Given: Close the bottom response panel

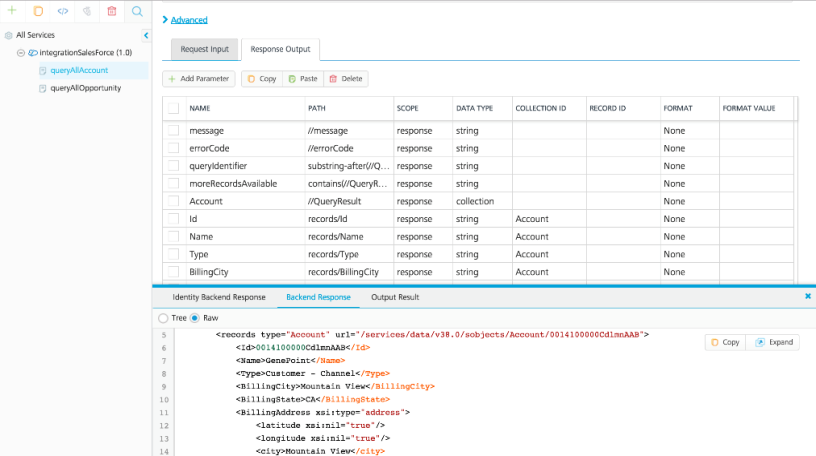Looking at the screenshot, I should pos(808,296).
